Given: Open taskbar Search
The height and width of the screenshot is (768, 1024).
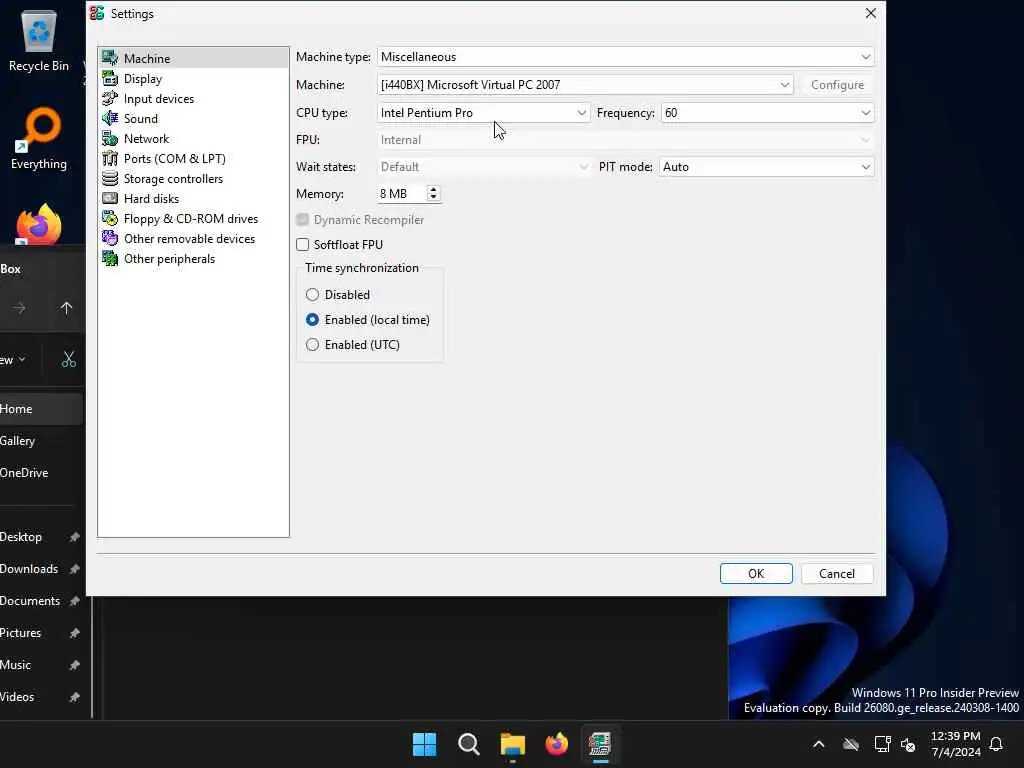Looking at the screenshot, I should pyautogui.click(x=468, y=744).
